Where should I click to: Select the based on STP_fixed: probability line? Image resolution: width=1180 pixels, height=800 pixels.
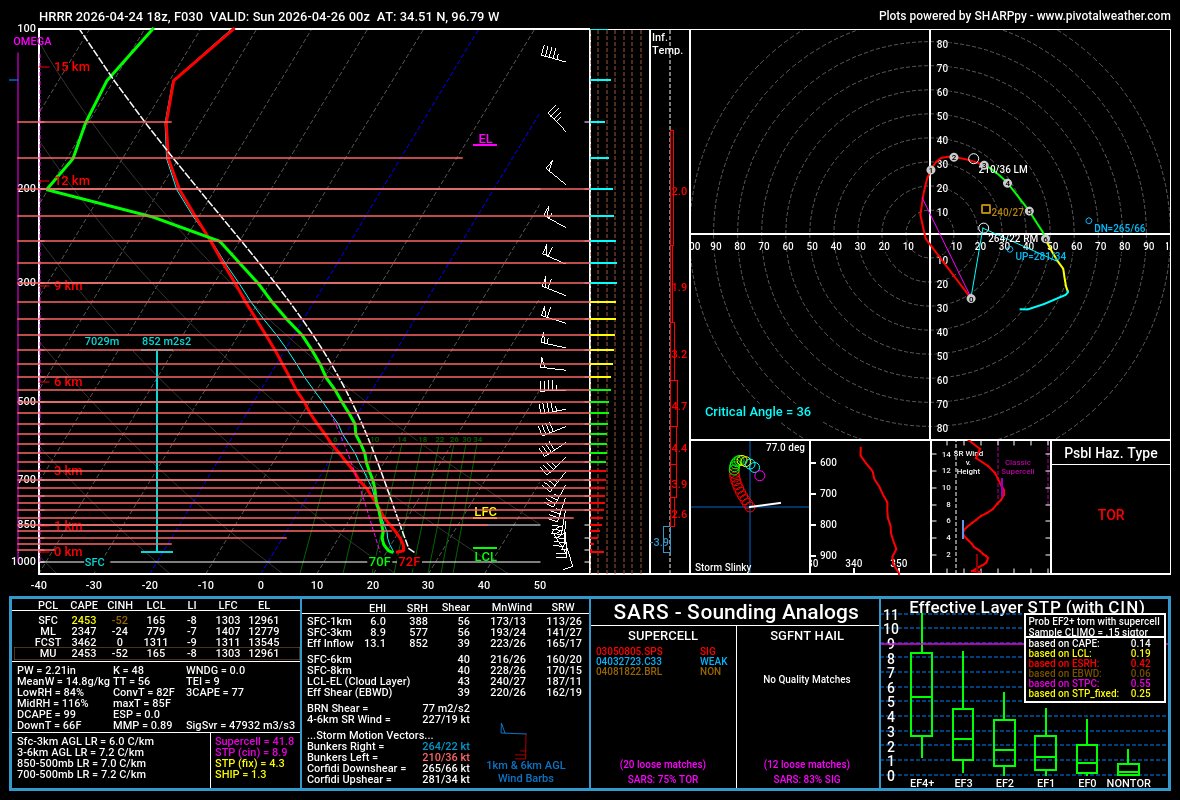tap(1090, 693)
